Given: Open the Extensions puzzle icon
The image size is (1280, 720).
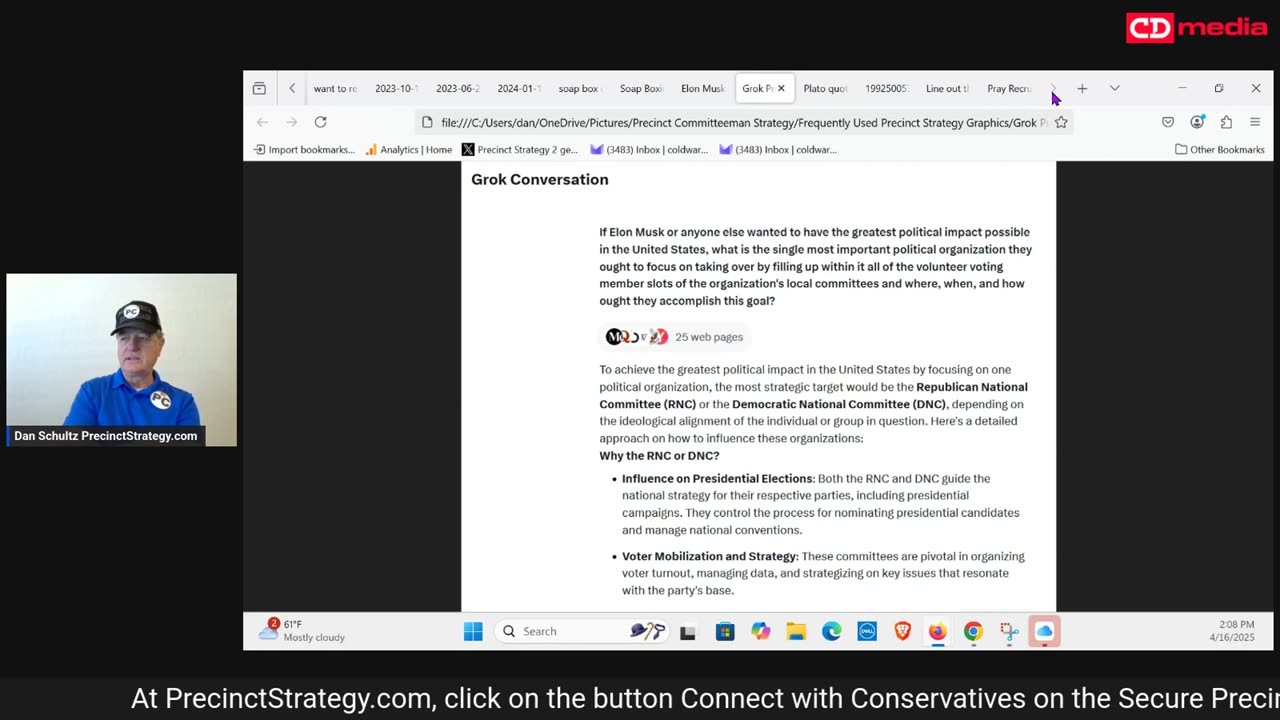Looking at the screenshot, I should click(x=1226, y=122).
